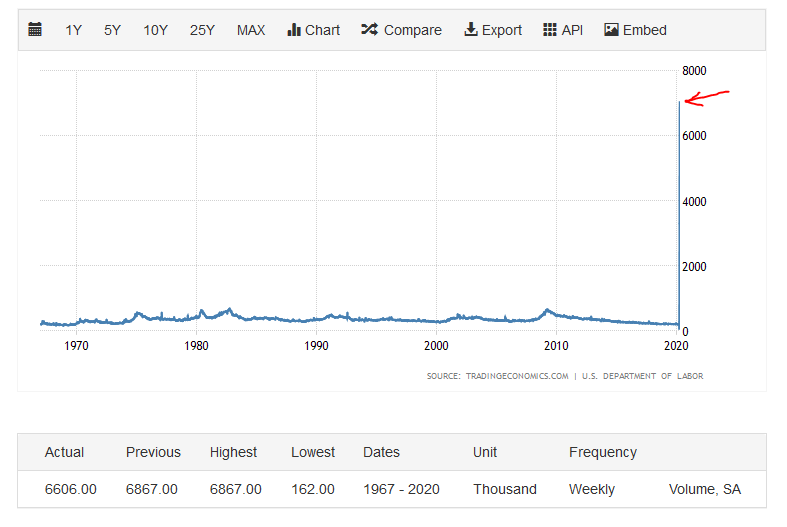Select the 5Y time range
Image resolution: width=787 pixels, height=527 pixels.
(x=113, y=30)
